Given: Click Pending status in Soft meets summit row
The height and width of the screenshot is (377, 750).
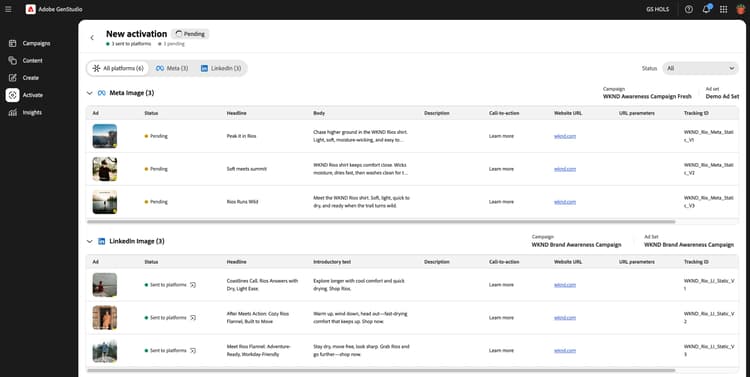Looking at the screenshot, I should 156,169.
